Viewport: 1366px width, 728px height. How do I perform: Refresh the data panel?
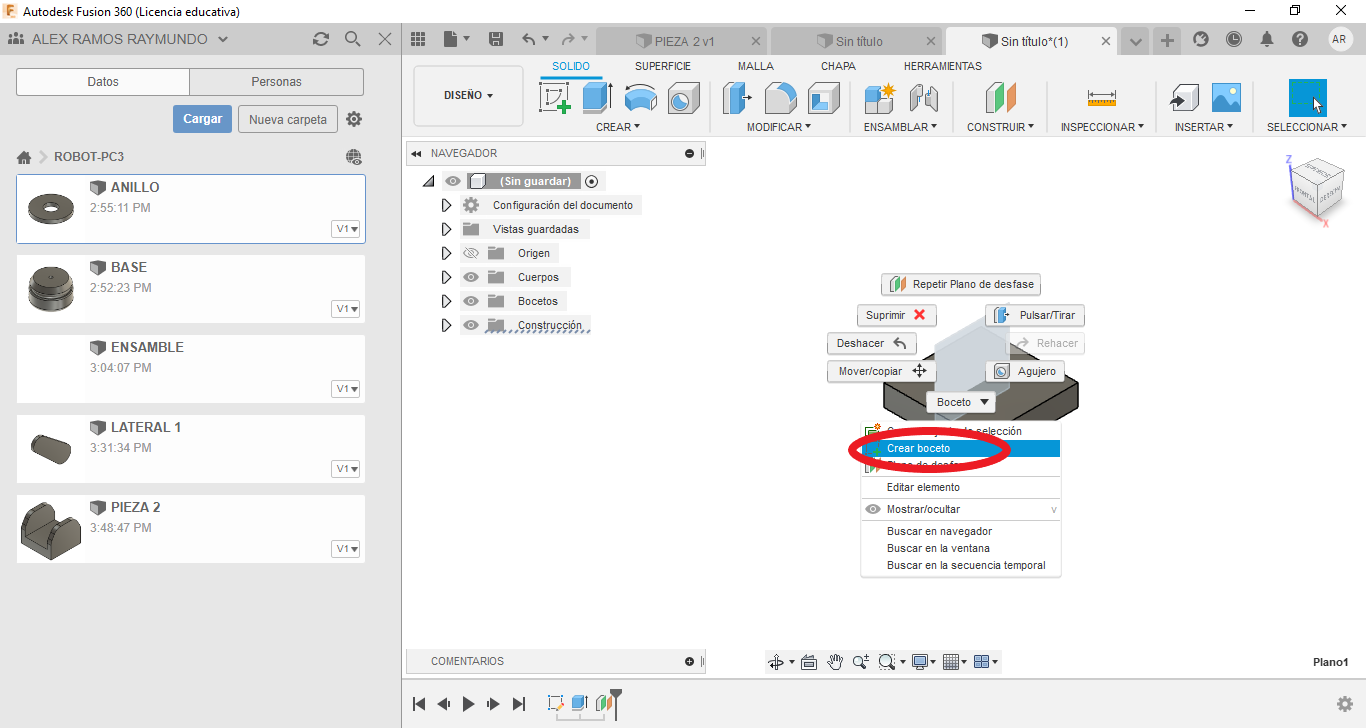320,39
